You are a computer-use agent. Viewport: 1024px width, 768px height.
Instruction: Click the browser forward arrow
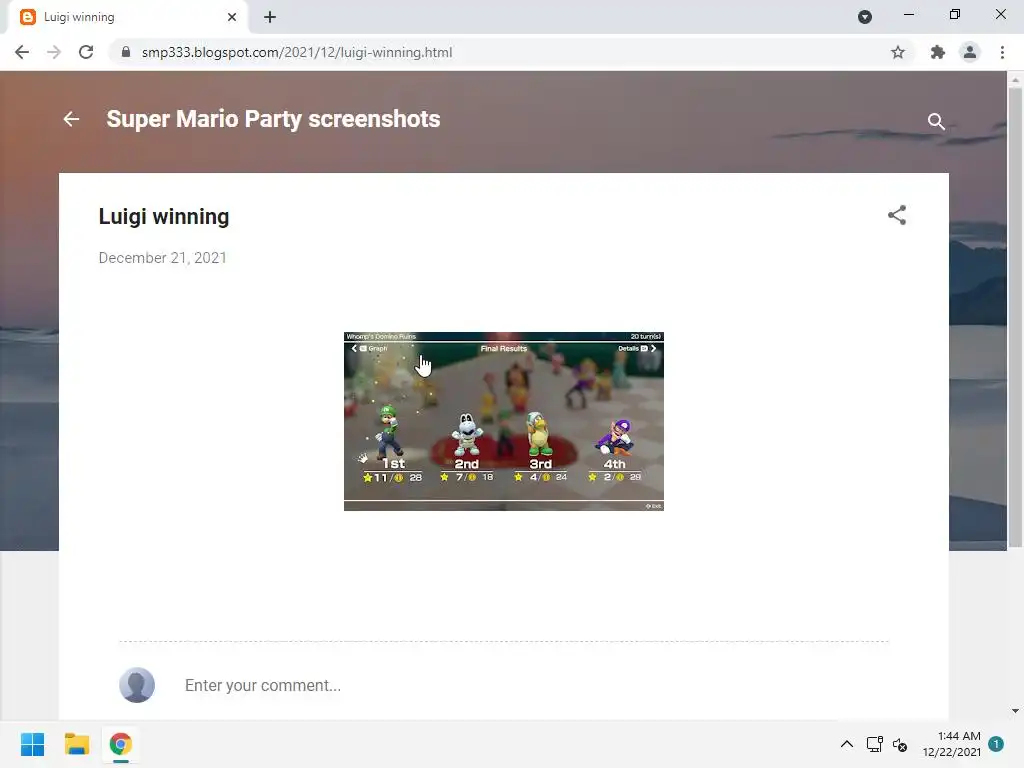54,52
